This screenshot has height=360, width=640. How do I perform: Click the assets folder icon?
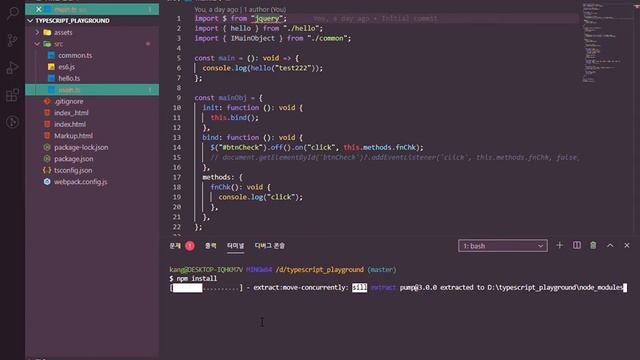tap(47, 32)
